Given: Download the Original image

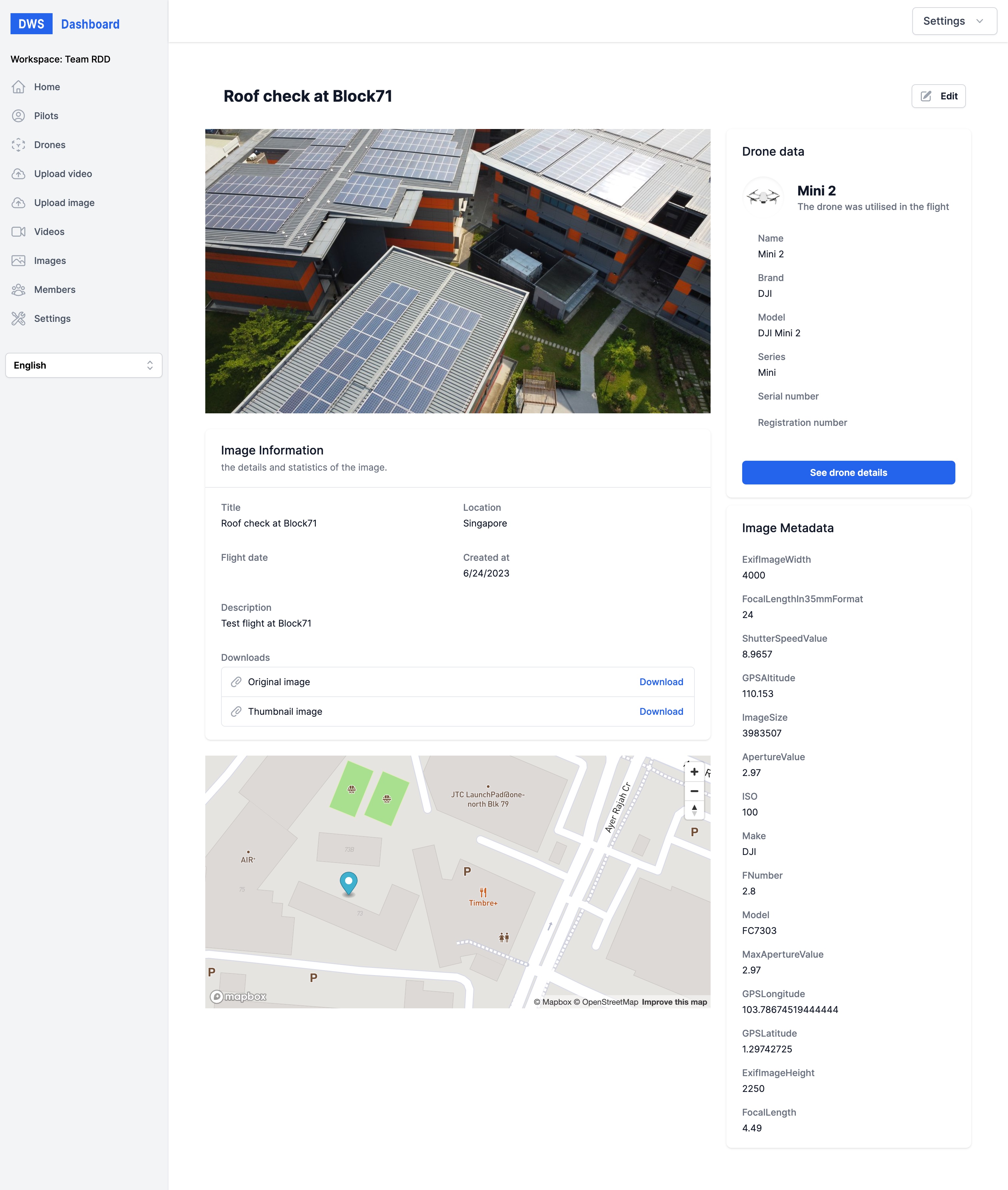Looking at the screenshot, I should 661,682.
